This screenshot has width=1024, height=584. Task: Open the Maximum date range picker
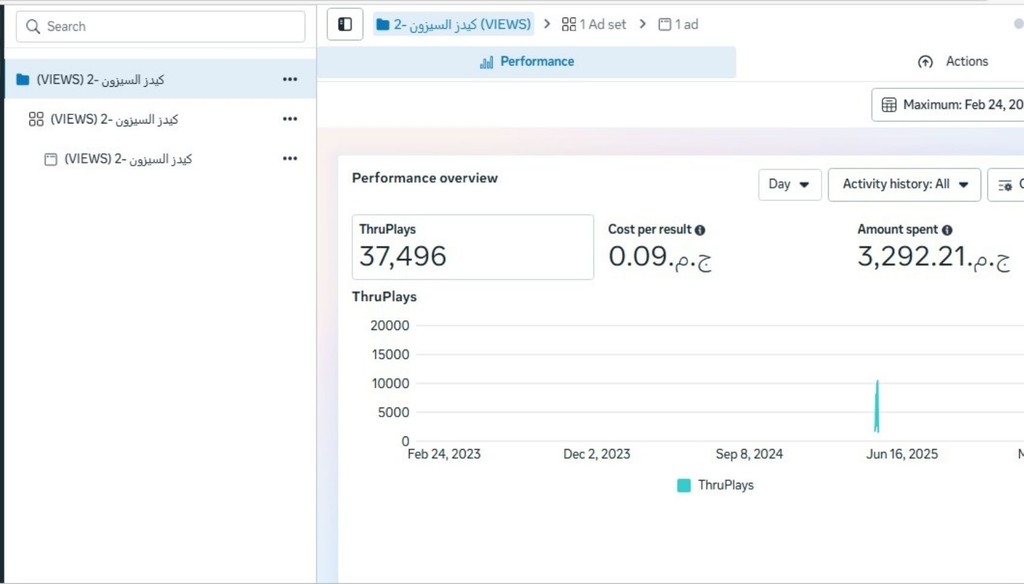click(950, 105)
